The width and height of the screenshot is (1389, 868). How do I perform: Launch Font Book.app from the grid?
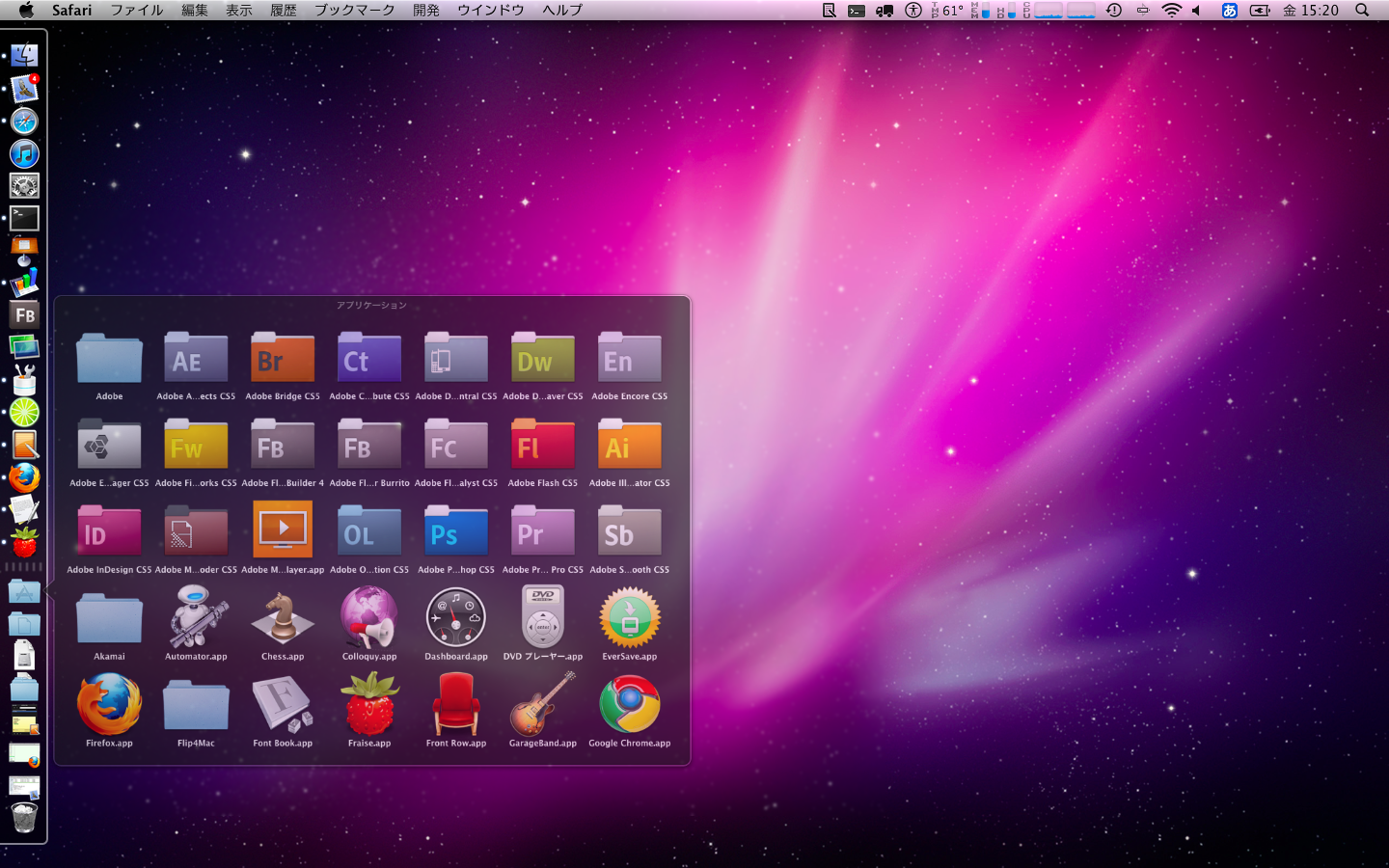click(283, 706)
